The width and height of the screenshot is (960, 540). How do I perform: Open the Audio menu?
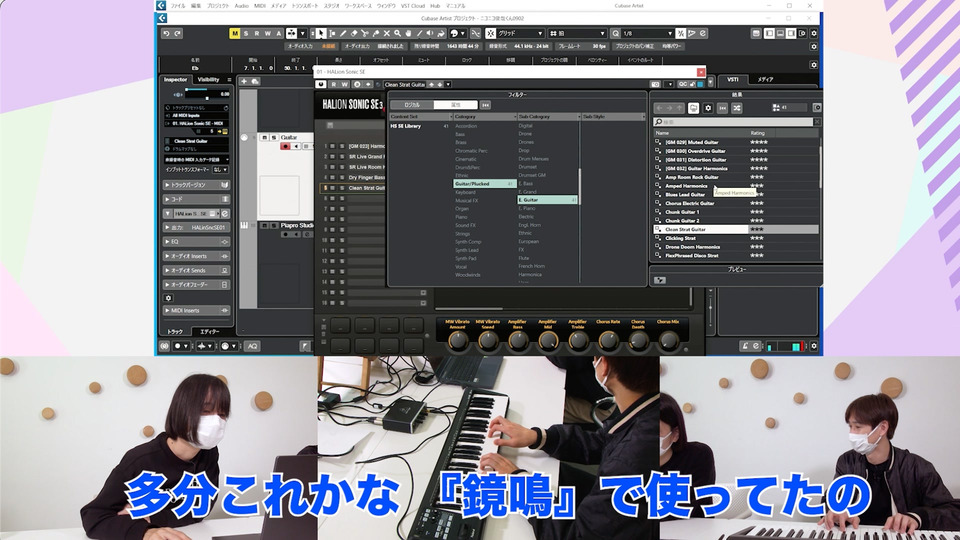tap(241, 6)
